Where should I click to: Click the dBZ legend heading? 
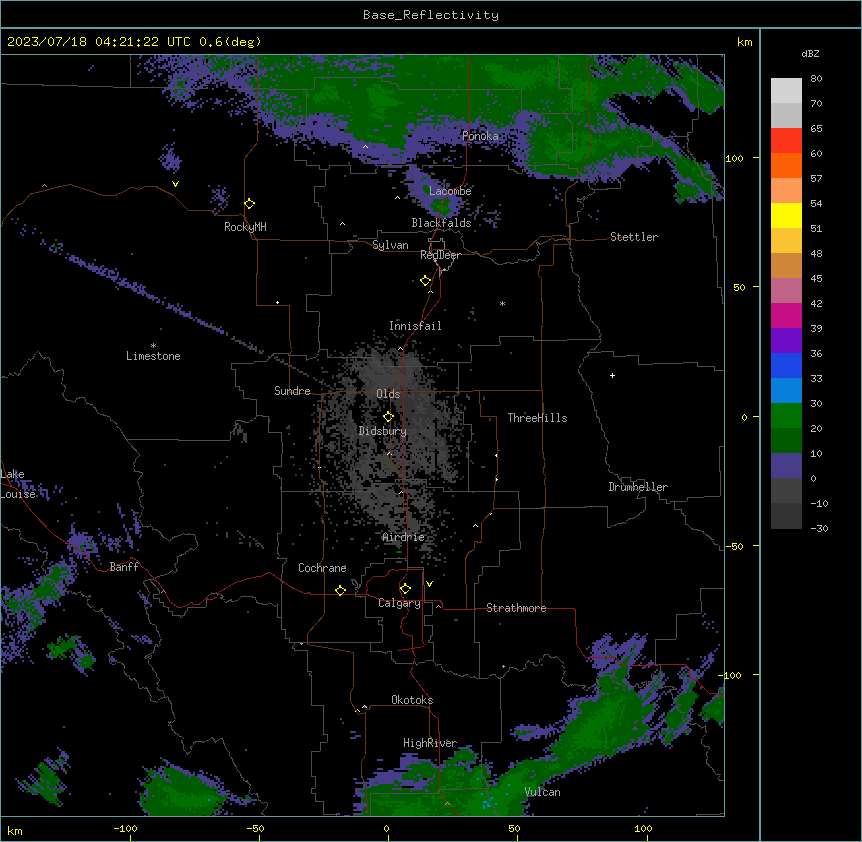coord(810,53)
